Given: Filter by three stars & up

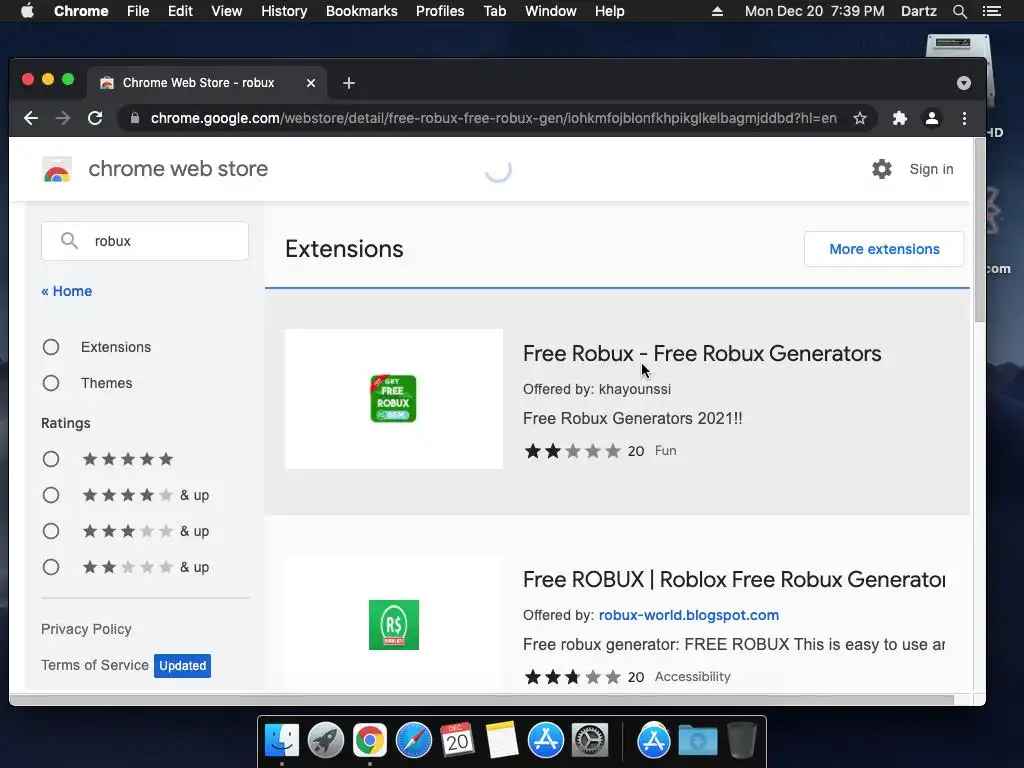Looking at the screenshot, I should 51,531.
